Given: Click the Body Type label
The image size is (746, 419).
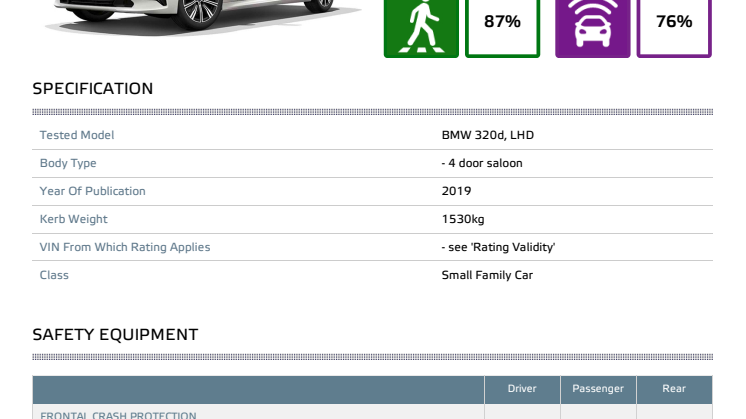Looking at the screenshot, I should [68, 163].
